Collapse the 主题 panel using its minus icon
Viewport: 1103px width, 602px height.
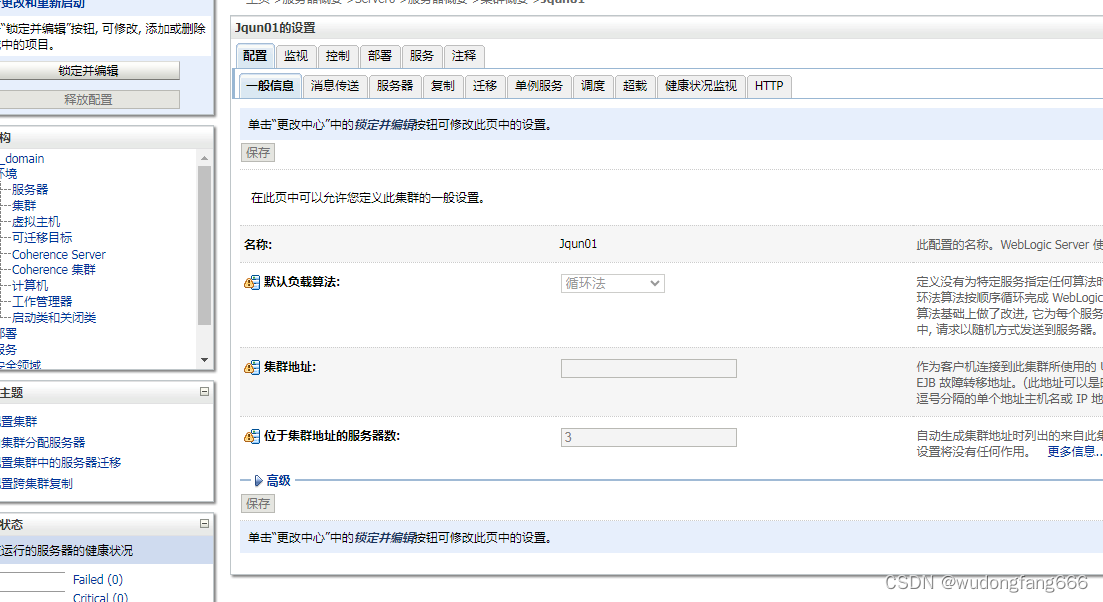pyautogui.click(x=205, y=392)
